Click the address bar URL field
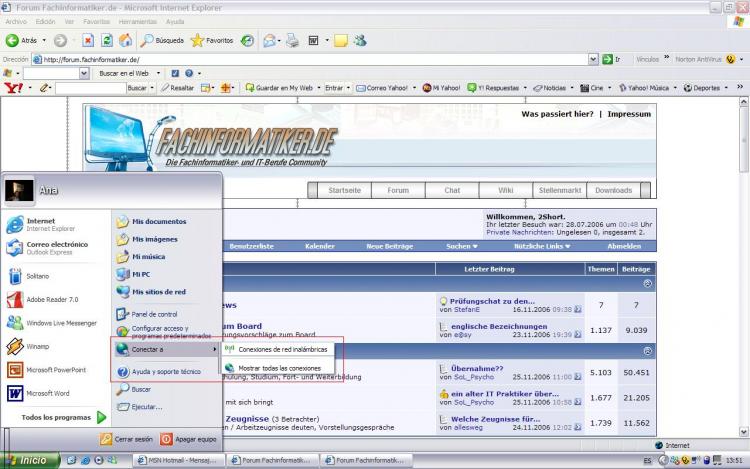750x469 pixels. [310, 59]
